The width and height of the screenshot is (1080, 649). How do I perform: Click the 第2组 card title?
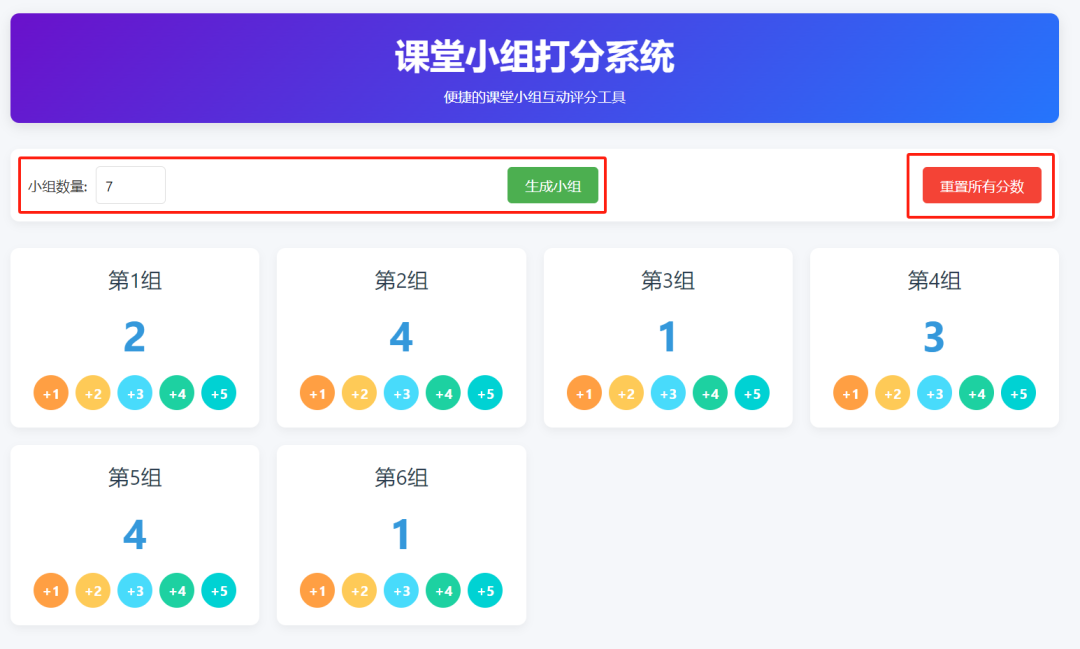click(x=400, y=281)
